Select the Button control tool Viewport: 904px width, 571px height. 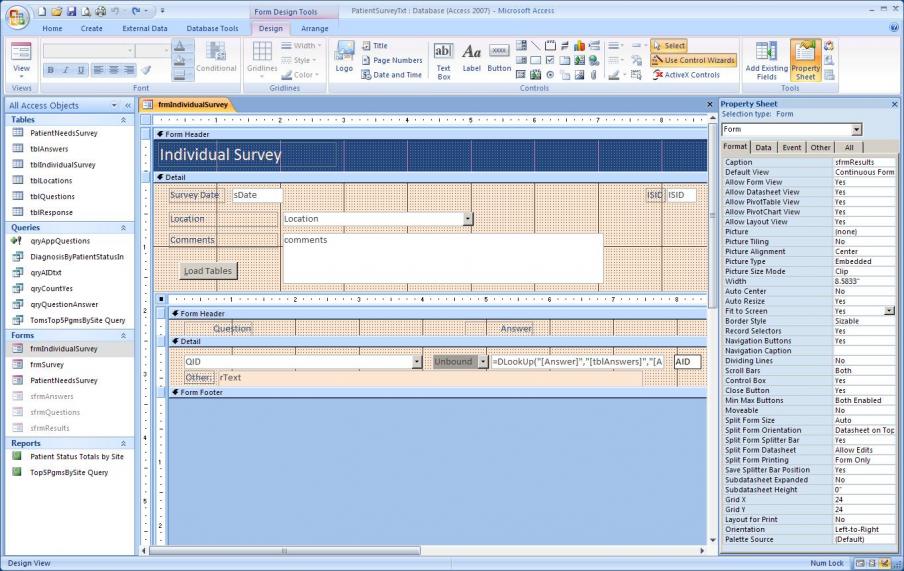click(x=499, y=58)
